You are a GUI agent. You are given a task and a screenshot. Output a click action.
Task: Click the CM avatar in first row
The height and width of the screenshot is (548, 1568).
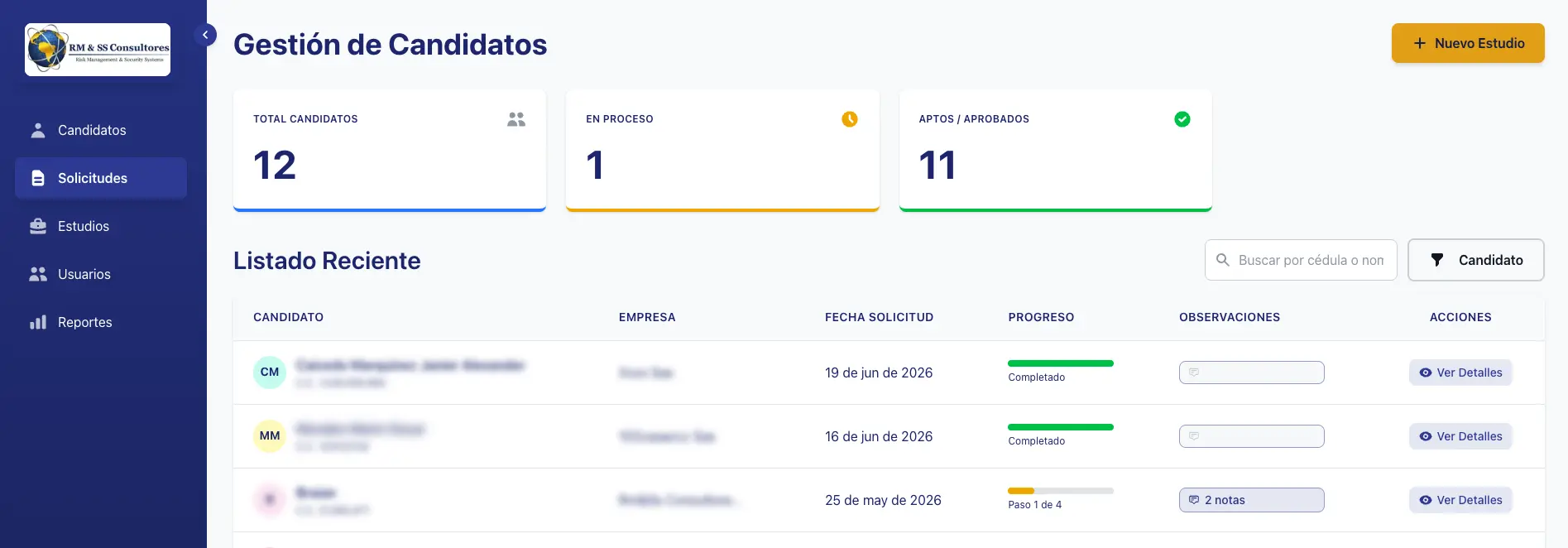tap(270, 373)
